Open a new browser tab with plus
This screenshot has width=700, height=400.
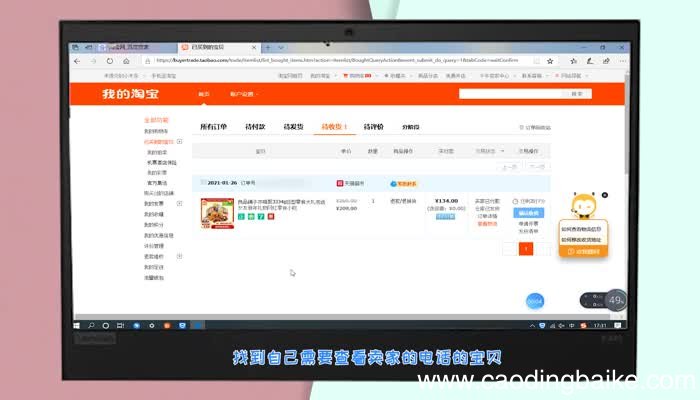click(x=268, y=47)
